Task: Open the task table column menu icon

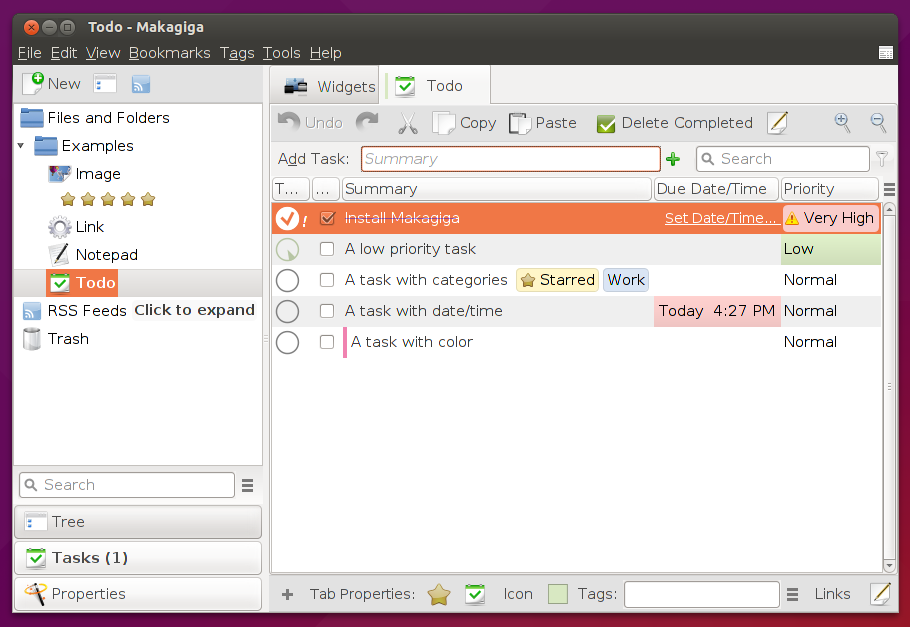Action: 889,189
